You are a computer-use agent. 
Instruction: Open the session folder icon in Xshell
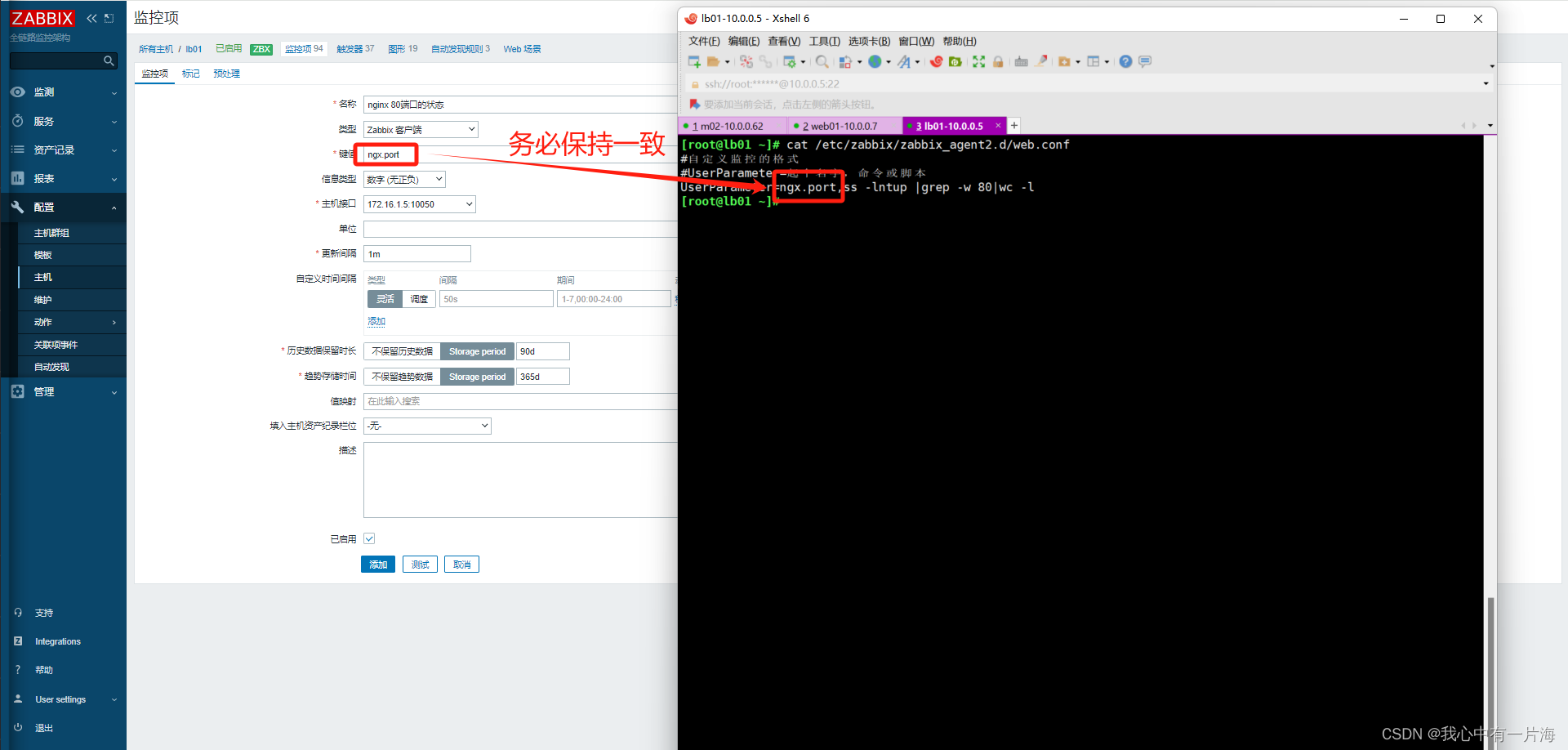click(713, 62)
